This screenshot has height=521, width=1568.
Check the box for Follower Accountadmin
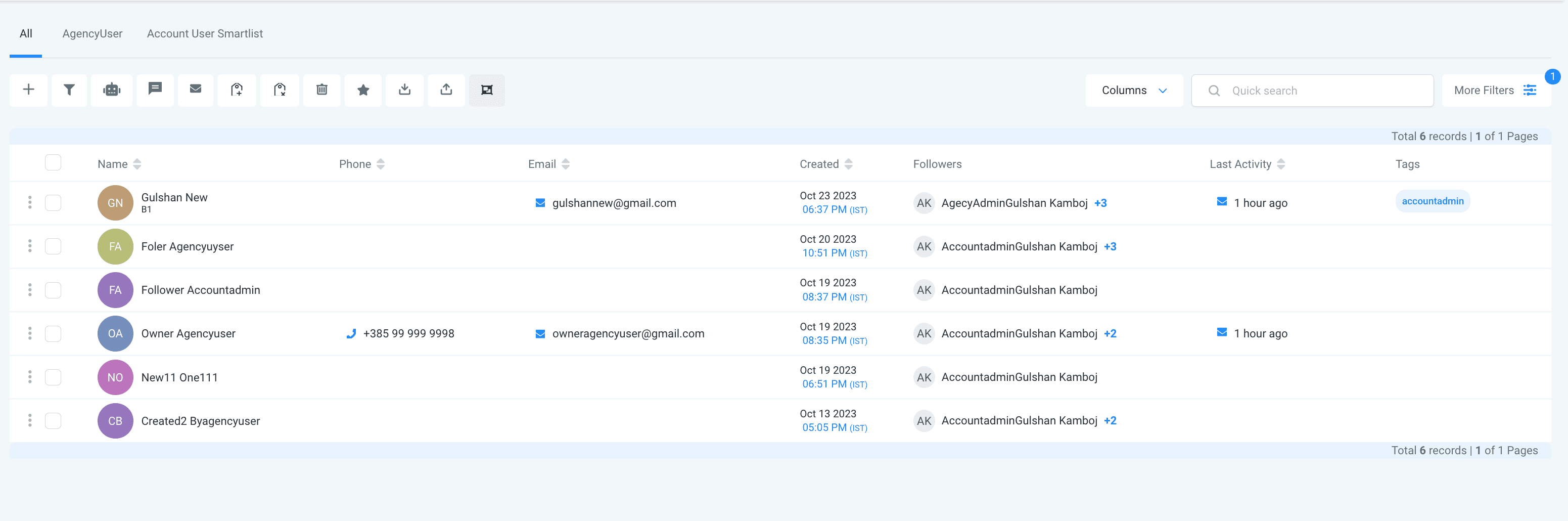[x=53, y=289]
